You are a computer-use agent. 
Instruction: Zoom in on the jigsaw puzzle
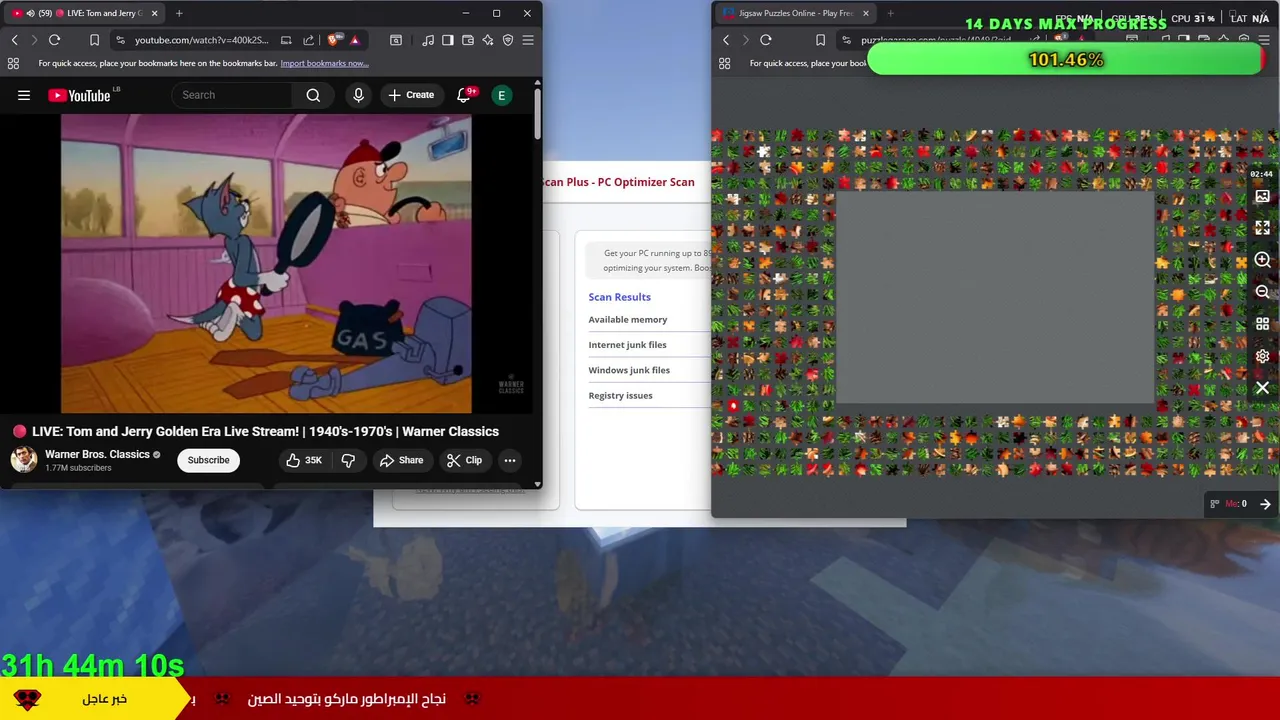pos(1262,260)
